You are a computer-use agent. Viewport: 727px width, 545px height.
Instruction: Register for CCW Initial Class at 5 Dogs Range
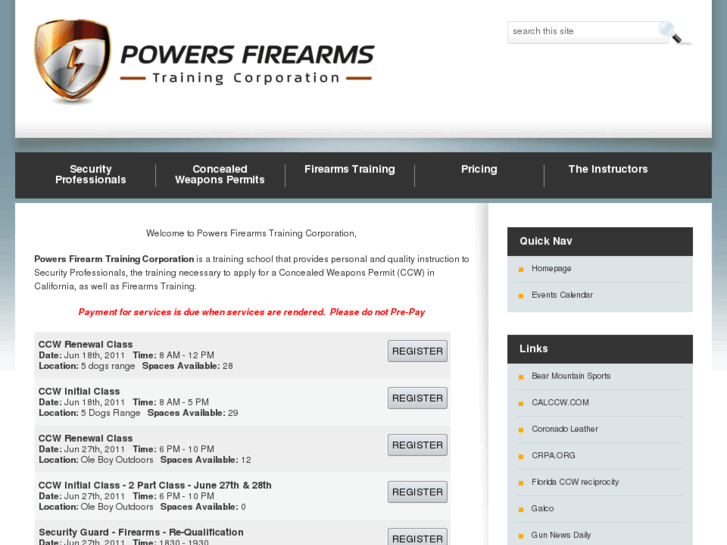[417, 398]
